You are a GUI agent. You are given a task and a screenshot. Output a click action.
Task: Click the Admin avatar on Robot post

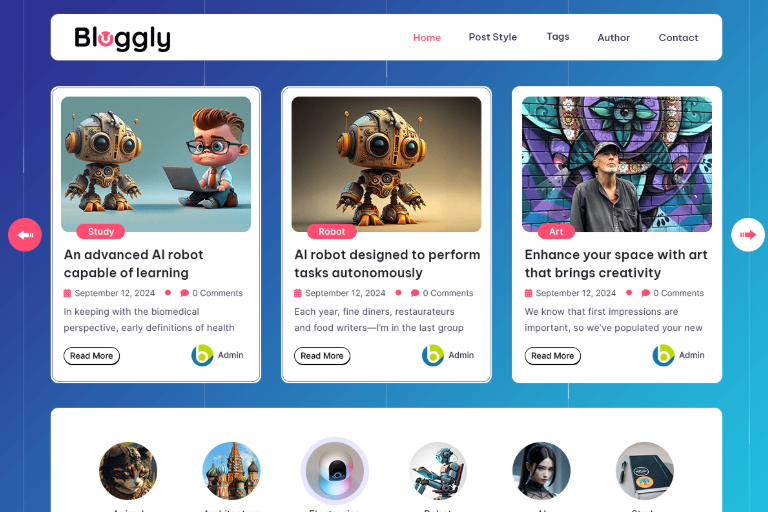[433, 355]
